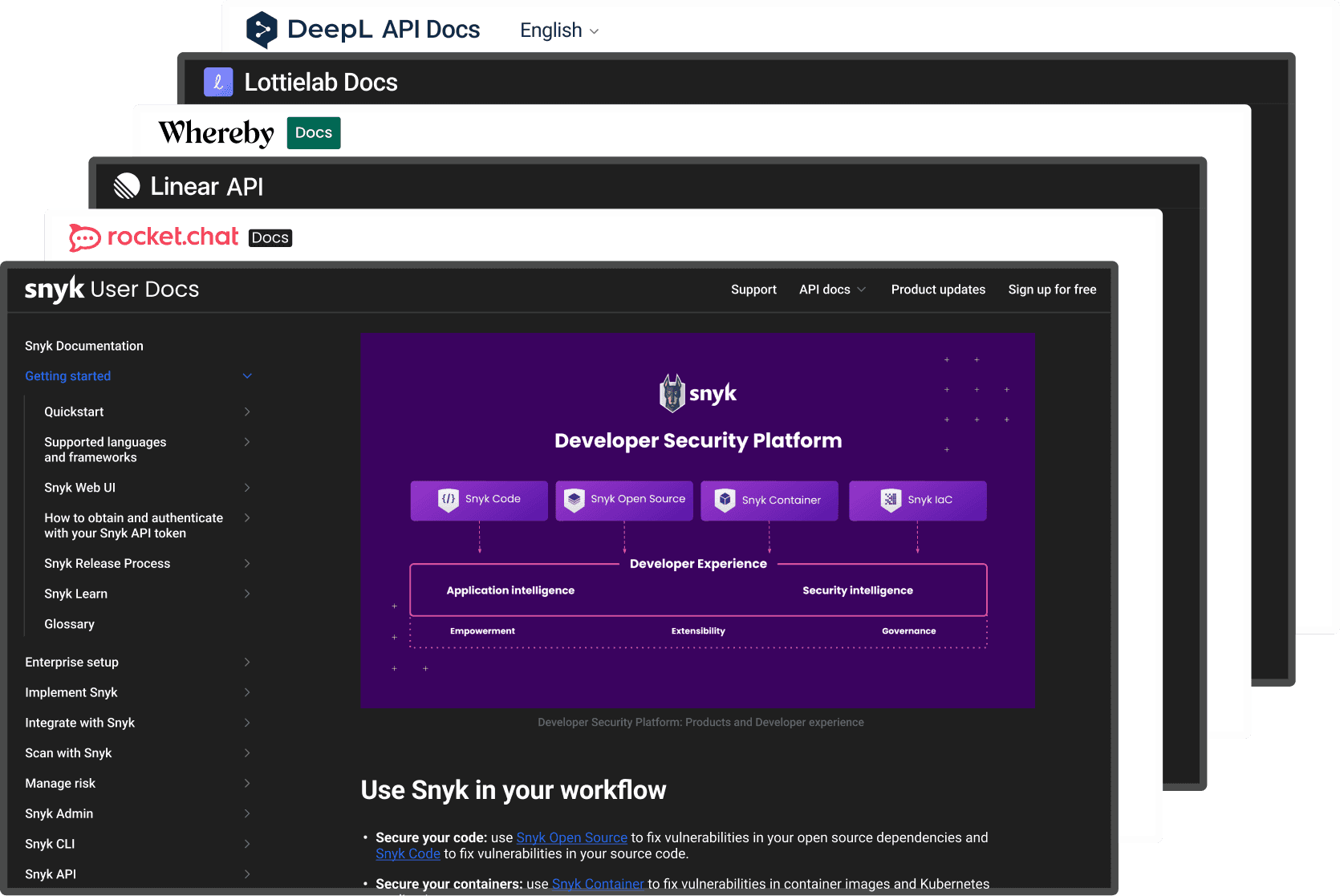The width and height of the screenshot is (1340, 896).
Task: Select Getting started in the sidebar
Action: click(x=68, y=375)
